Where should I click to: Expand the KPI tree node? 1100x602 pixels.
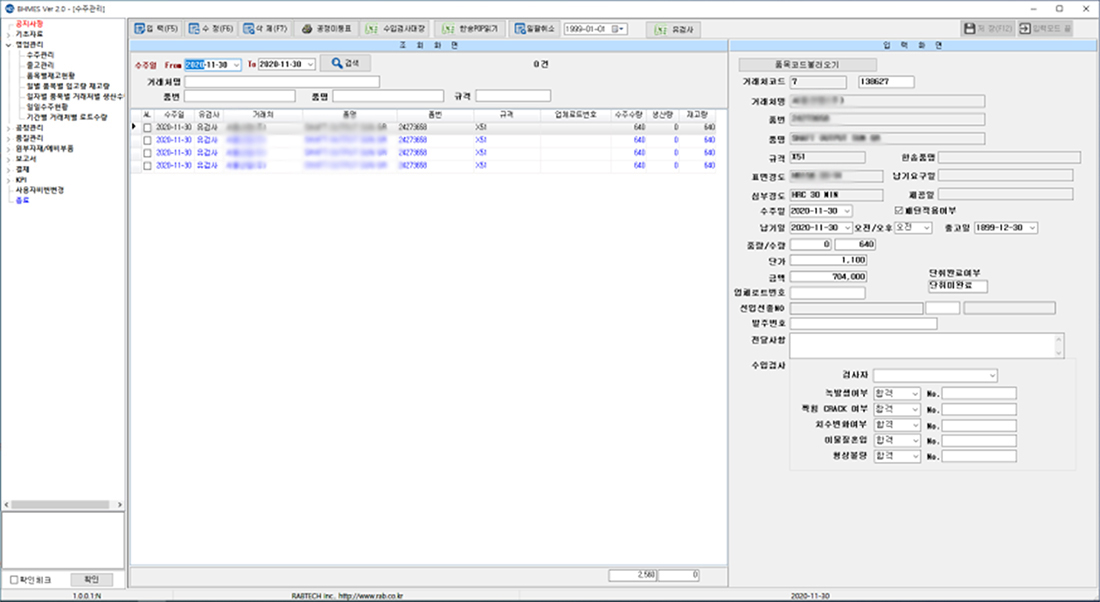[x=8, y=180]
